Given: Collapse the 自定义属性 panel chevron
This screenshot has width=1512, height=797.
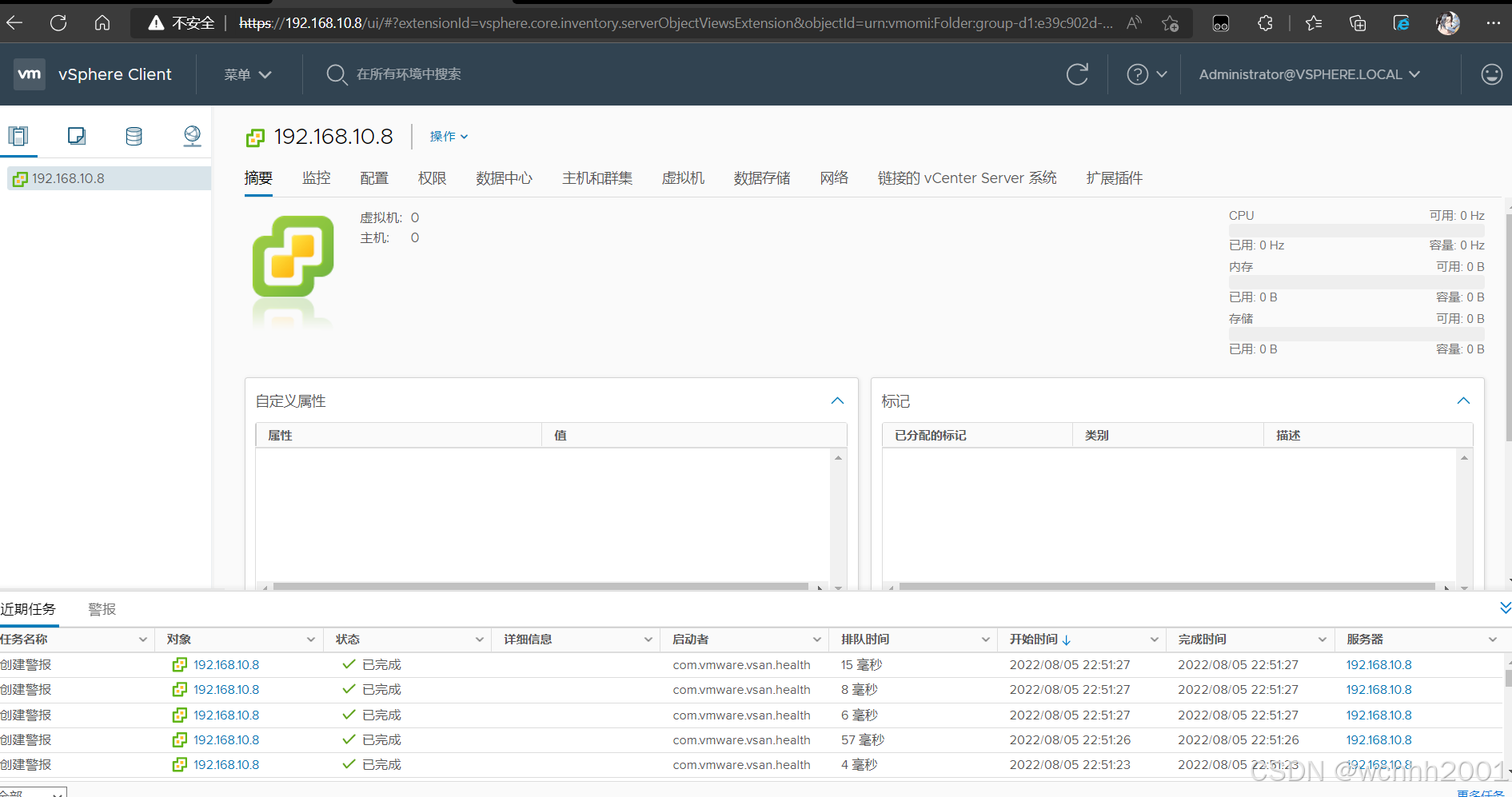Looking at the screenshot, I should click(x=837, y=400).
